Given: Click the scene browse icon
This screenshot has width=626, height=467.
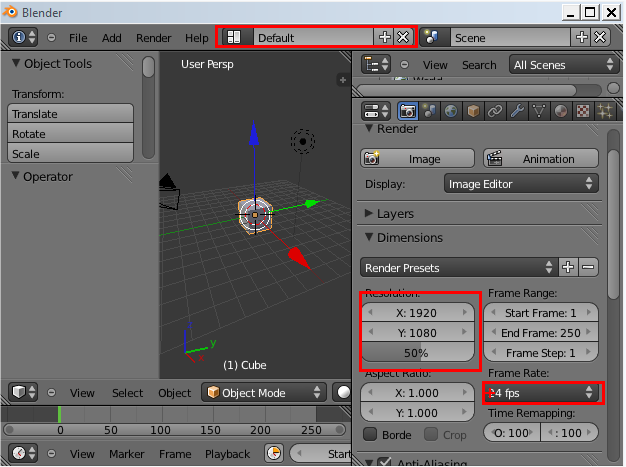Looking at the screenshot, I should (432, 38).
